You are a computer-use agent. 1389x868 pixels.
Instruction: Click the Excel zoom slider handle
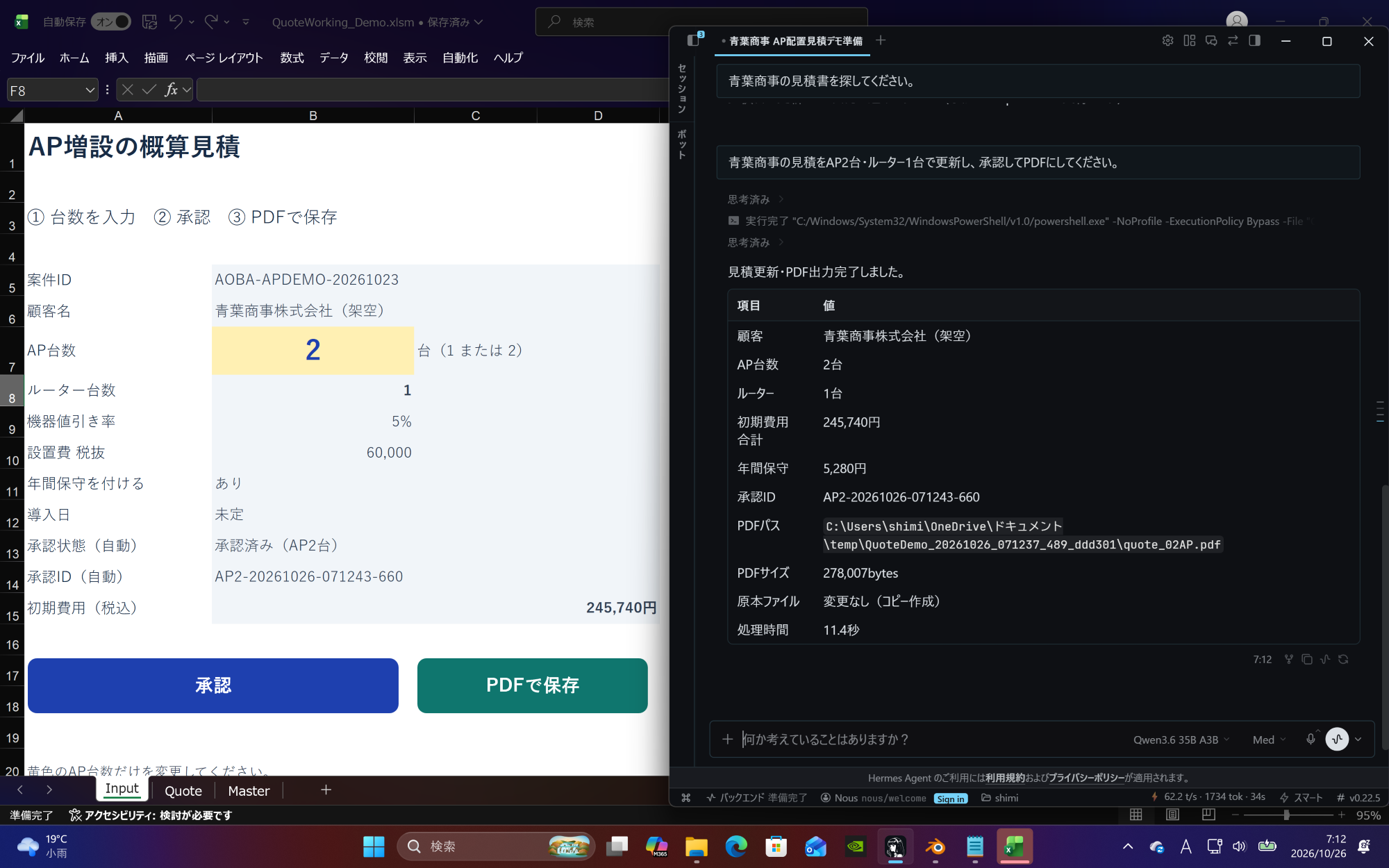pyautogui.click(x=1286, y=815)
